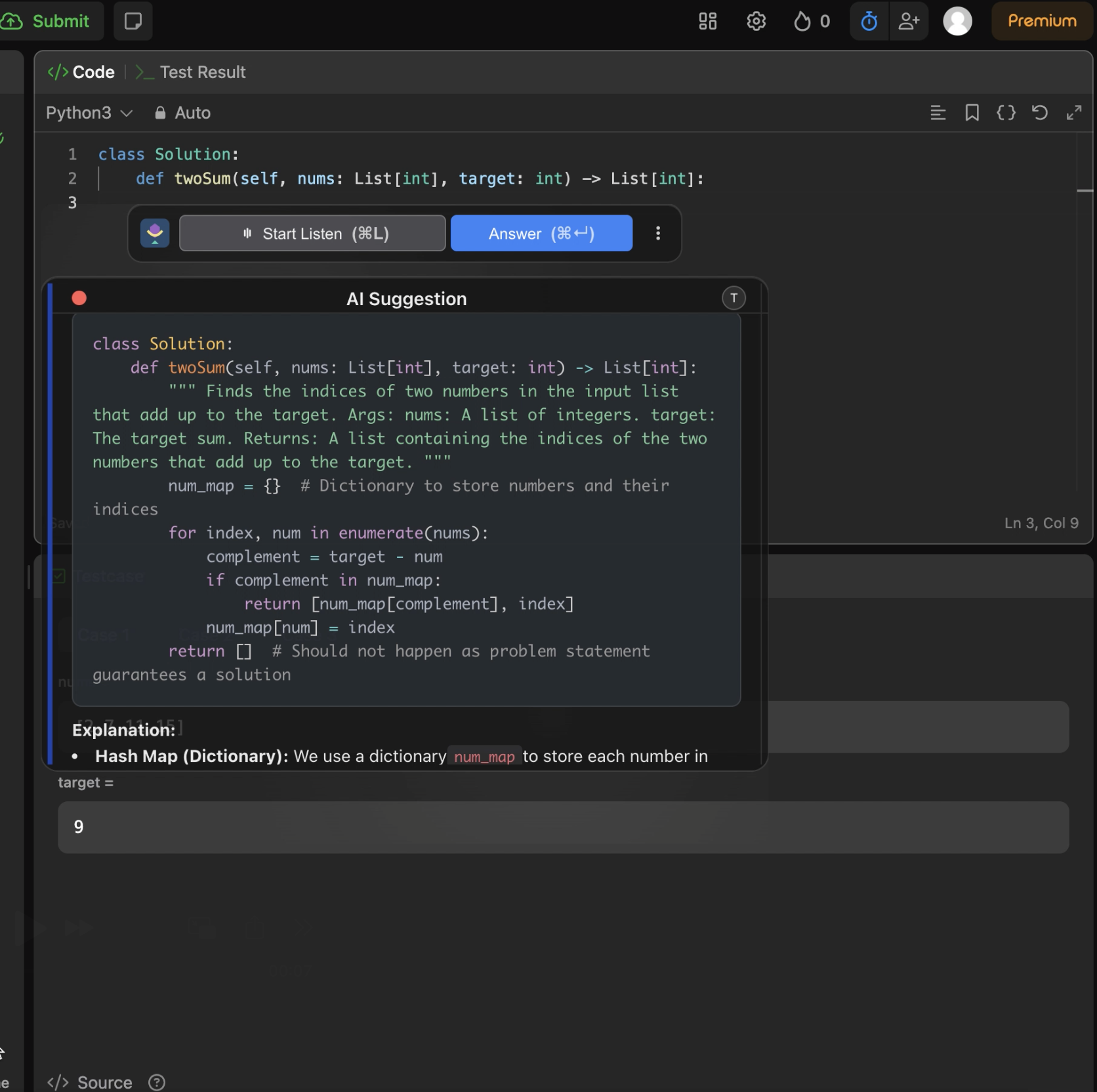
Task: Click the Premium button
Action: (x=1041, y=21)
